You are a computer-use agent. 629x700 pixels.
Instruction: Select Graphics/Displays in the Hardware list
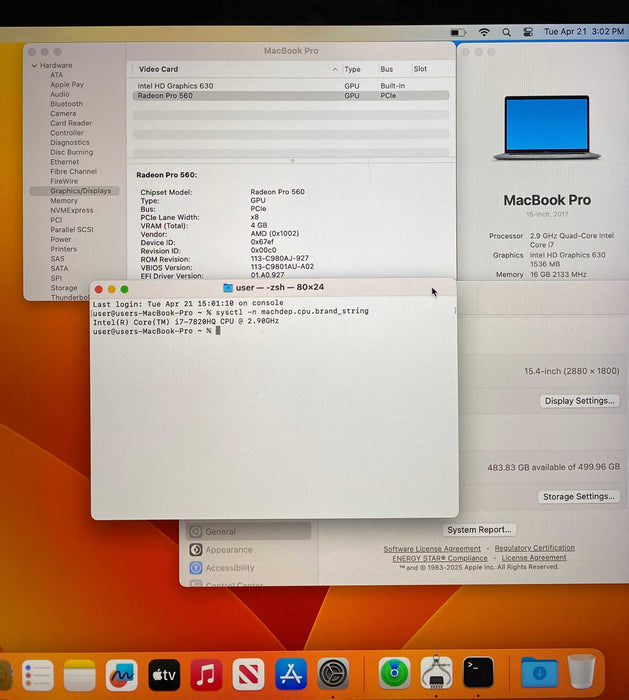point(75,191)
